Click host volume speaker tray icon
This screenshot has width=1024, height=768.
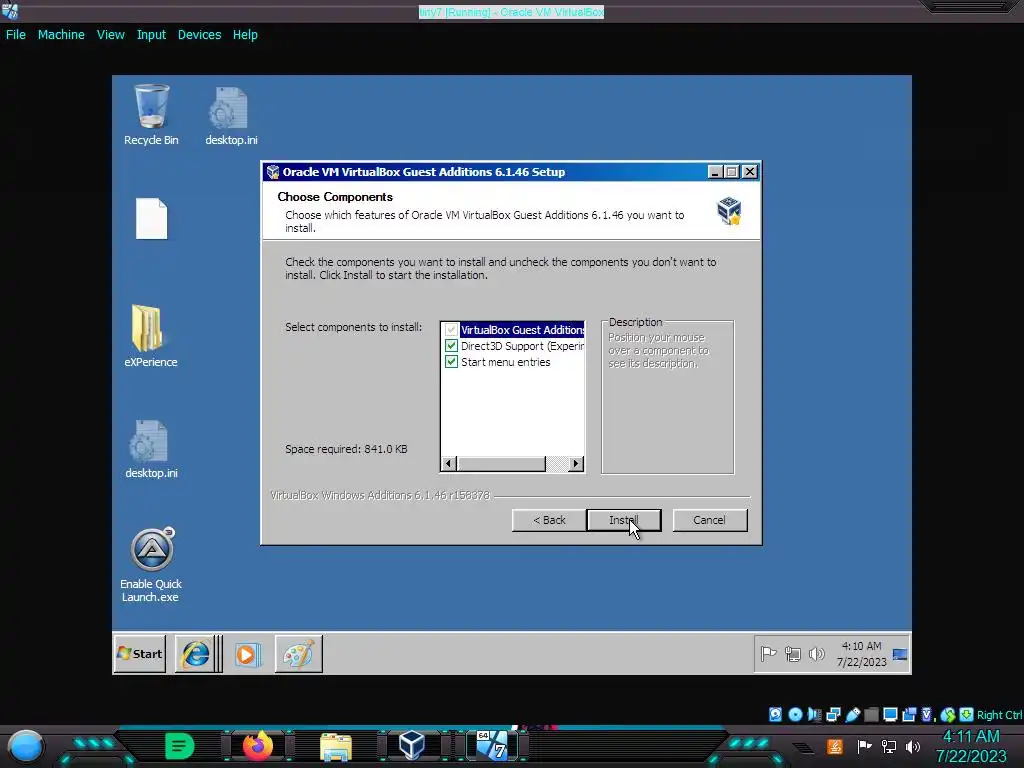913,746
